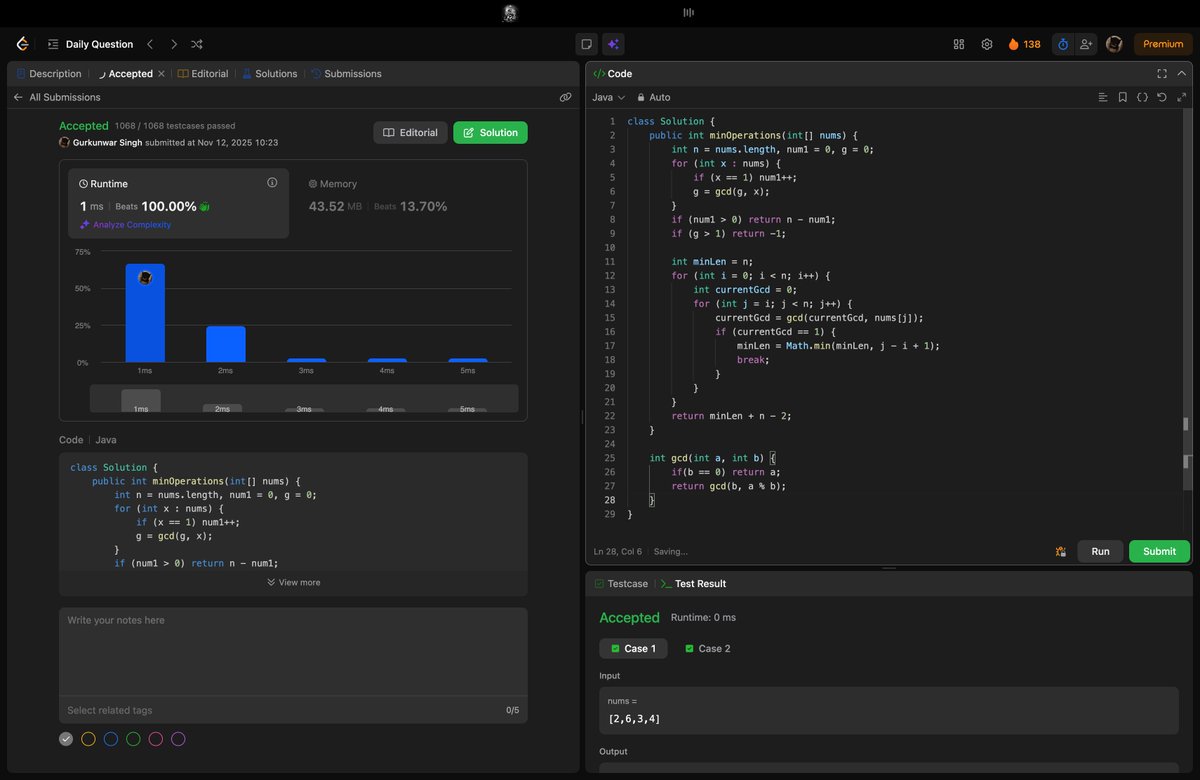Click the curly braces snippet icon

[x=1142, y=97]
